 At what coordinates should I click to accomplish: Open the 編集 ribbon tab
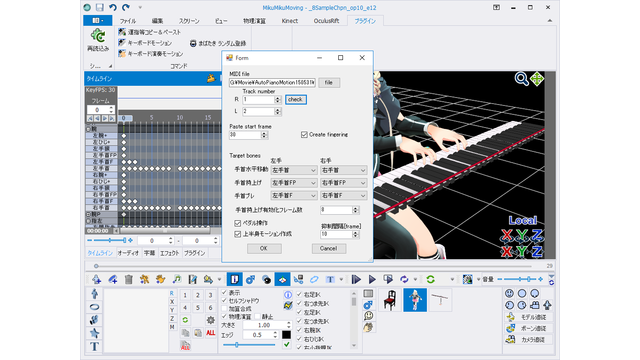(x=157, y=21)
